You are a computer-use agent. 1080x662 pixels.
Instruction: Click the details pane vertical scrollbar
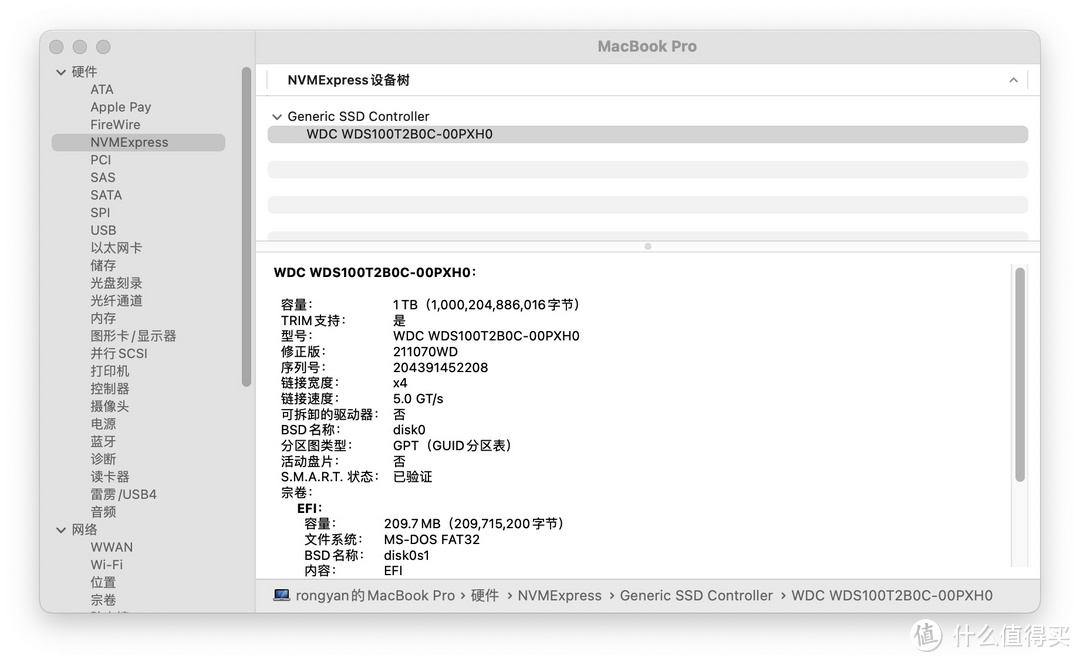[x=1020, y=375]
